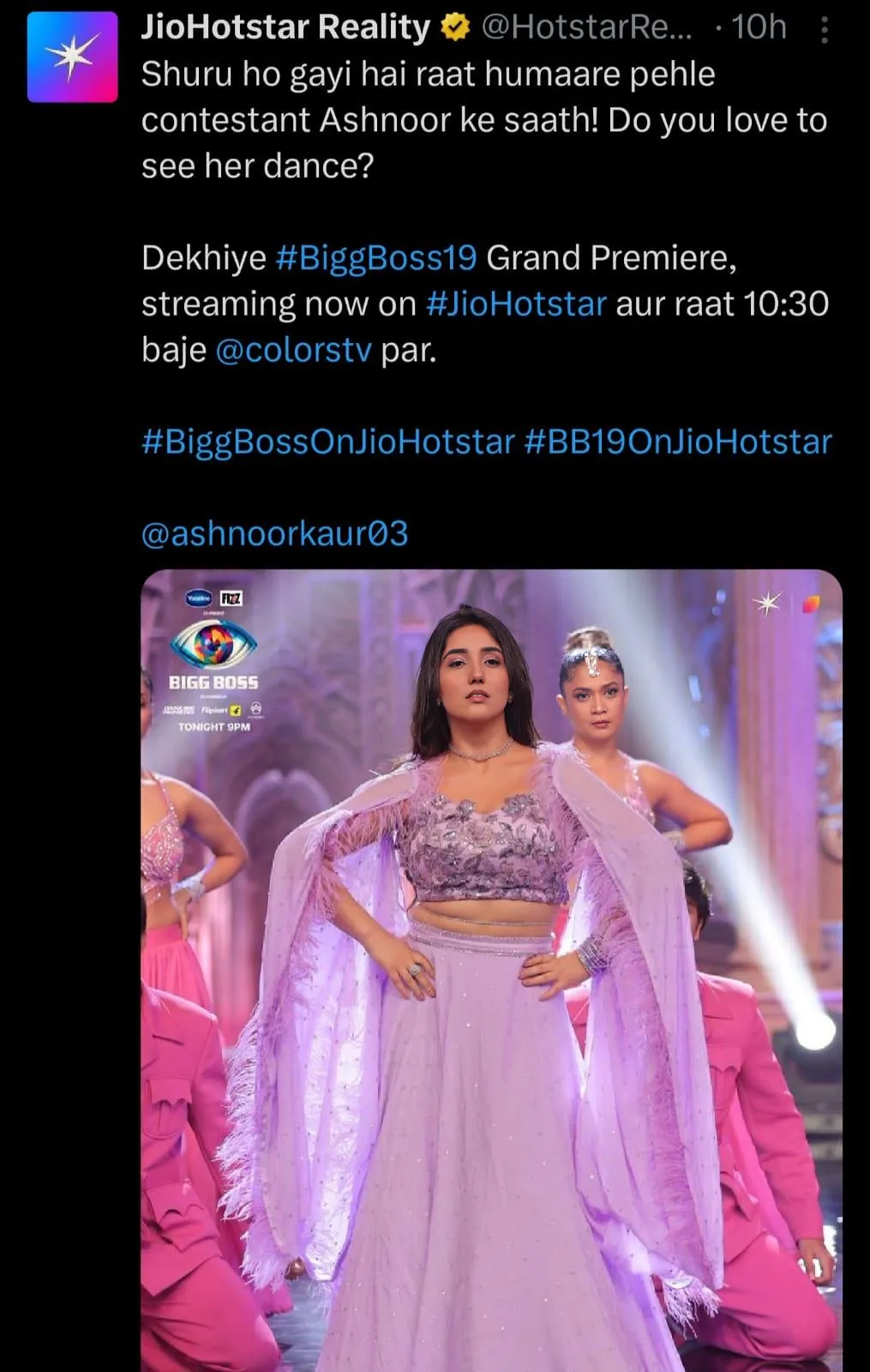
Task: Open the #JioHotstar hashtag
Action: pos(516,304)
